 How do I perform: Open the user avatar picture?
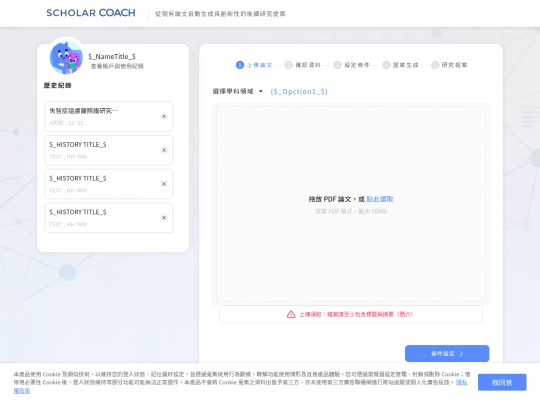[66, 58]
